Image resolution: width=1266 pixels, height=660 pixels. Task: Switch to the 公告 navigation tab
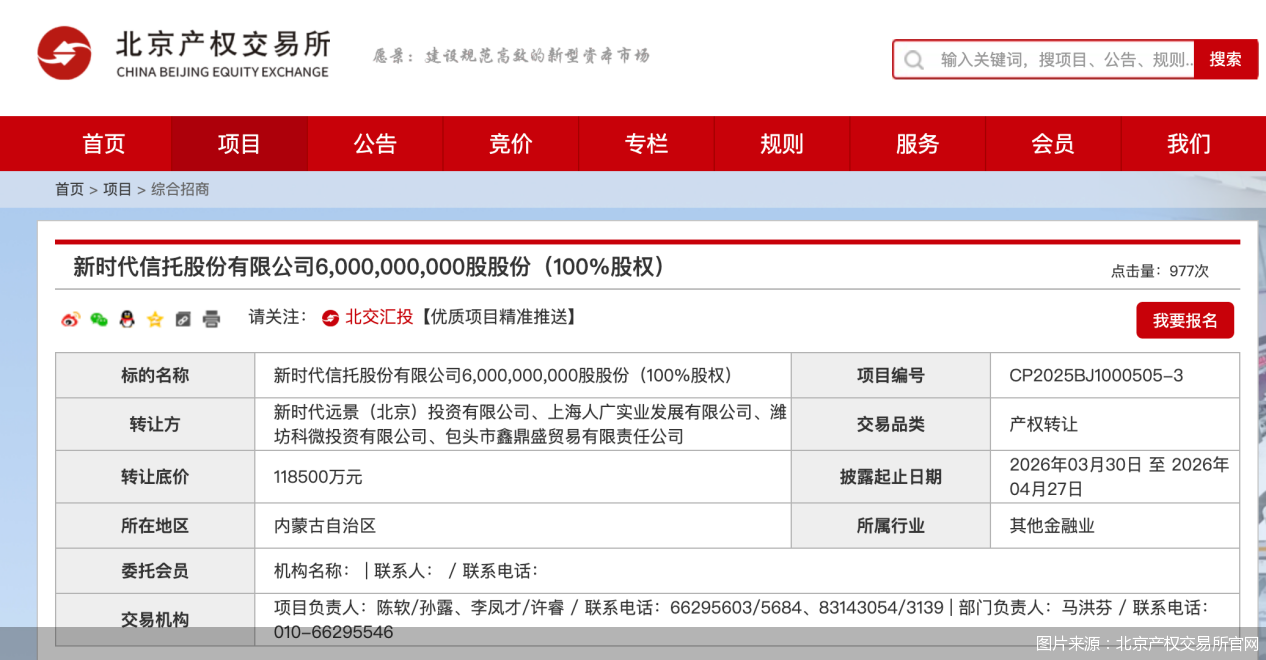pos(375,143)
